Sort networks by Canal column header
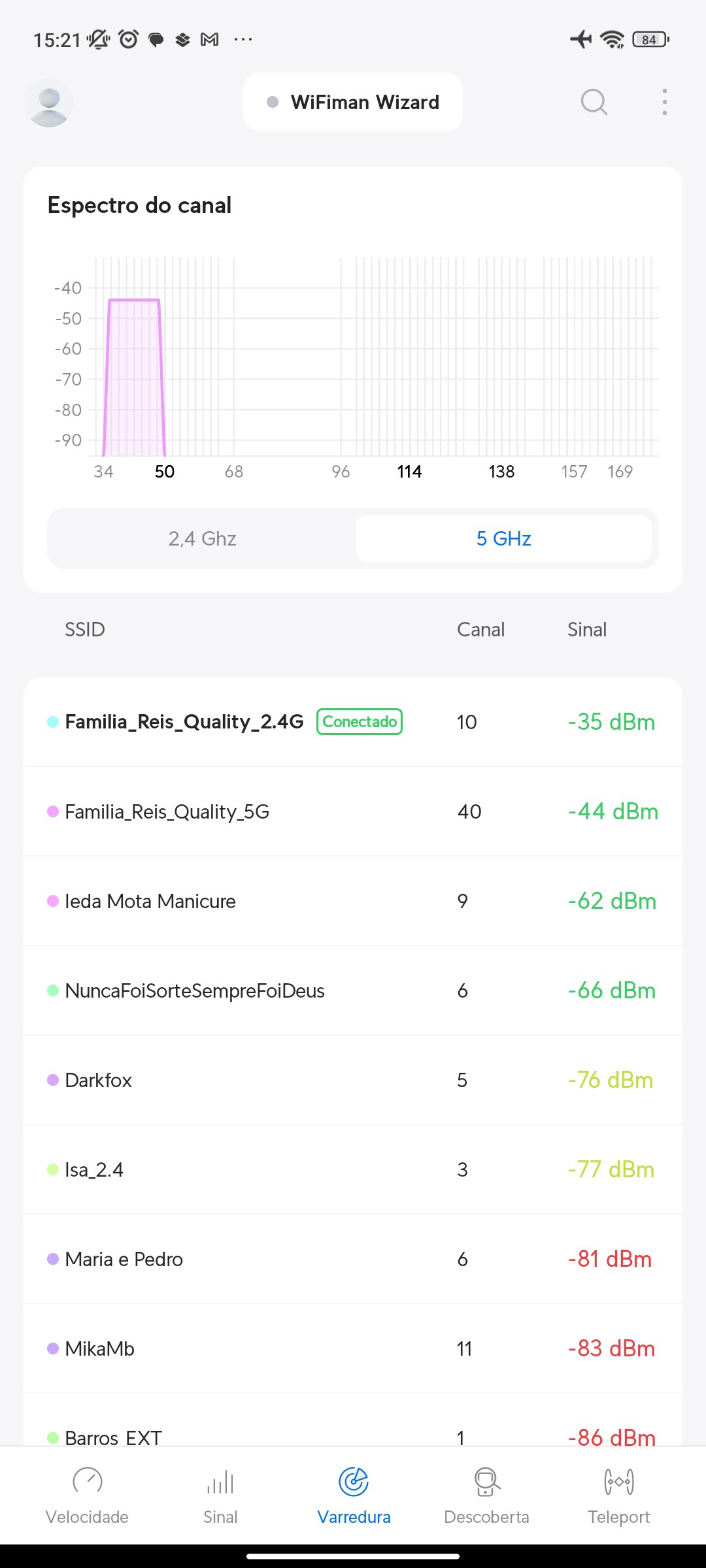Viewport: 706px width, 1568px height. point(480,629)
